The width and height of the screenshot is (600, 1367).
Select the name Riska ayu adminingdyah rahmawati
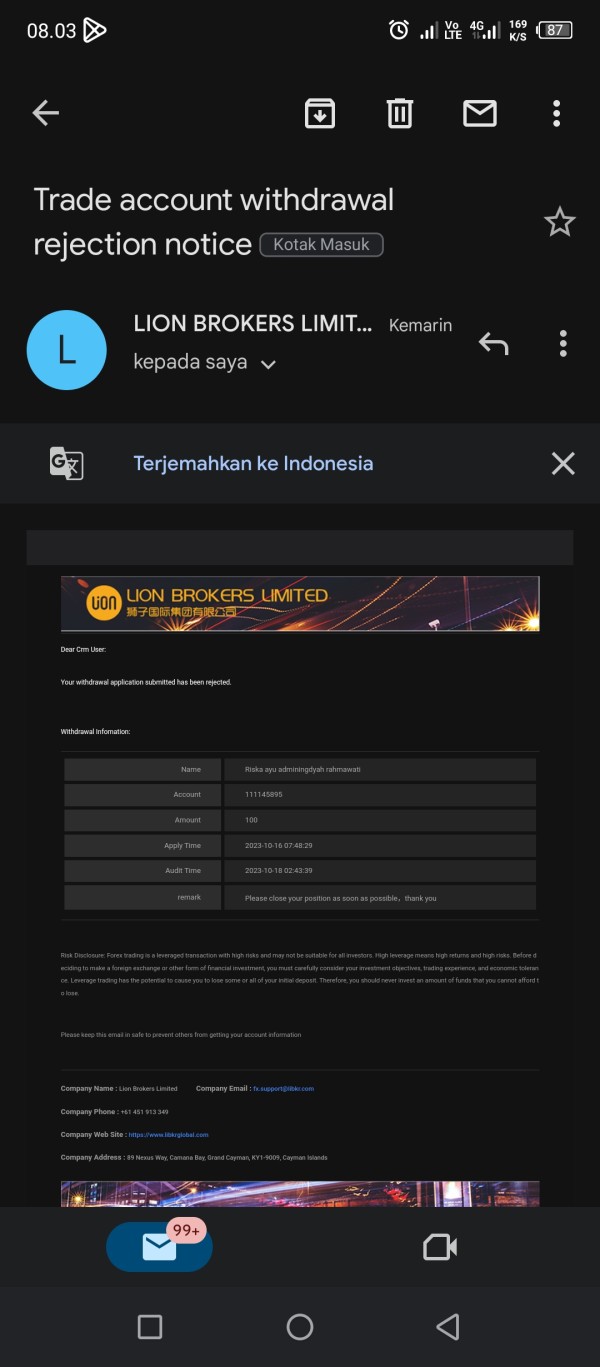[303, 769]
